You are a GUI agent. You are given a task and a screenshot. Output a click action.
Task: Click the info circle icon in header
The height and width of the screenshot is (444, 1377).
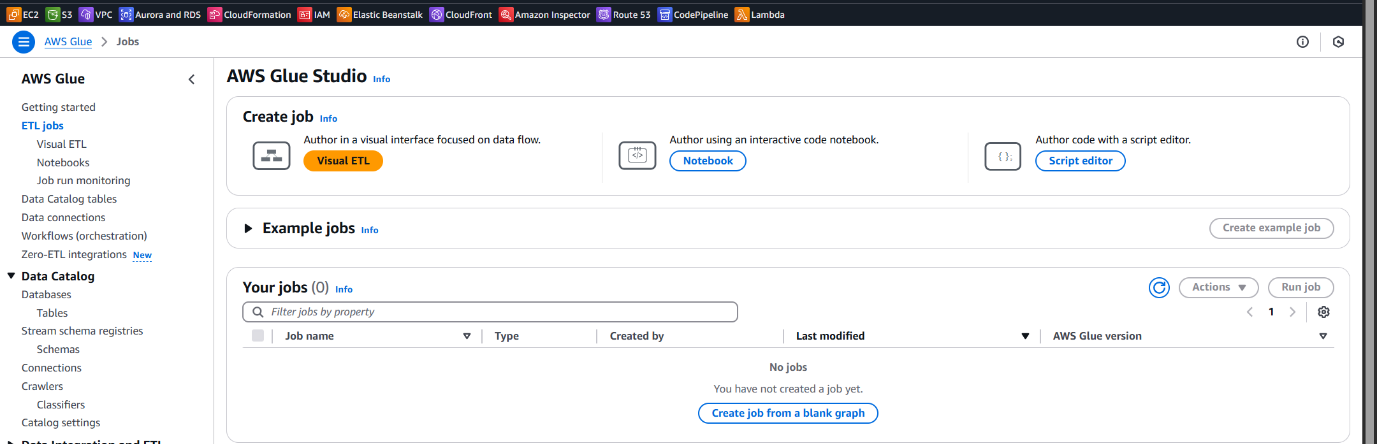coord(1303,42)
